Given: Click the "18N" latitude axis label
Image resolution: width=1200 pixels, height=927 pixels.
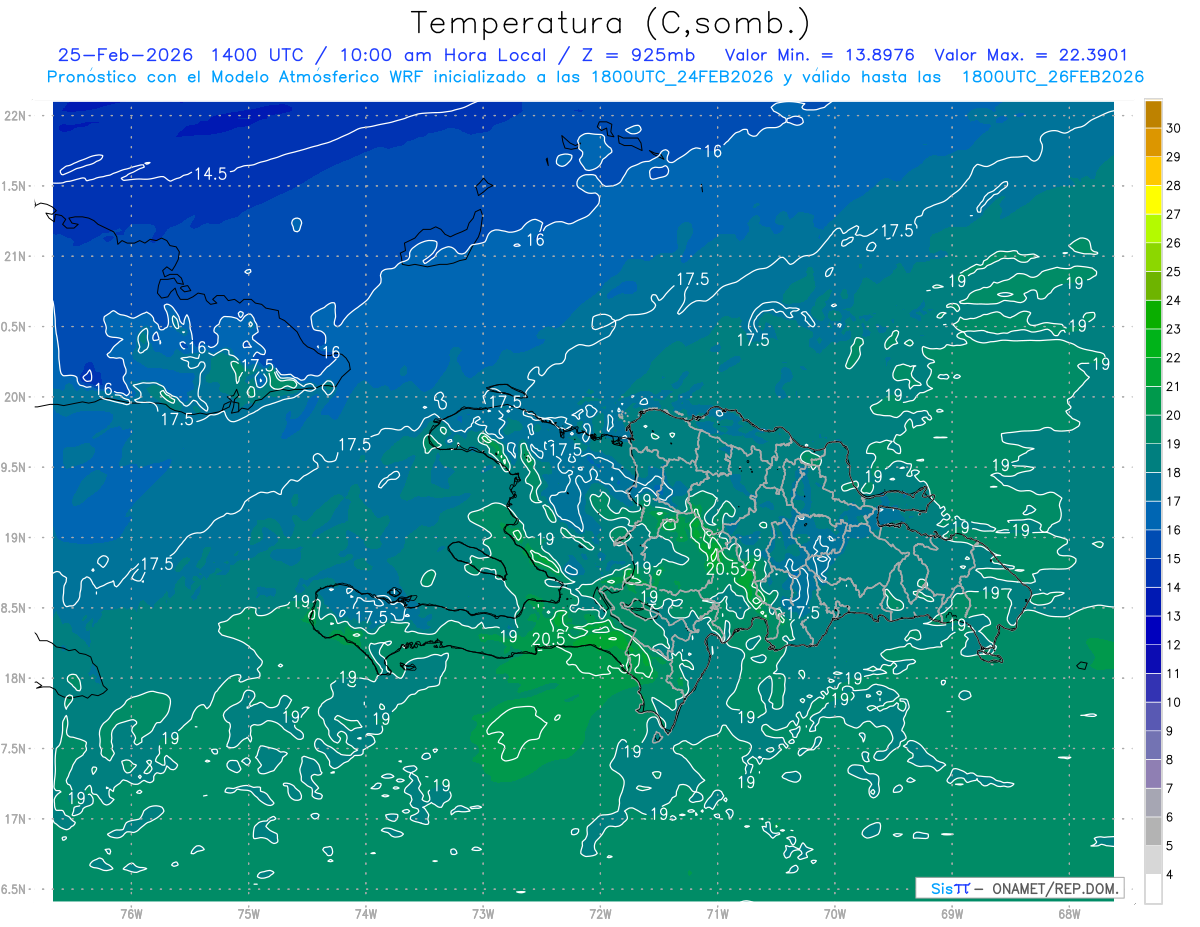Looking at the screenshot, I should (x=14, y=678).
